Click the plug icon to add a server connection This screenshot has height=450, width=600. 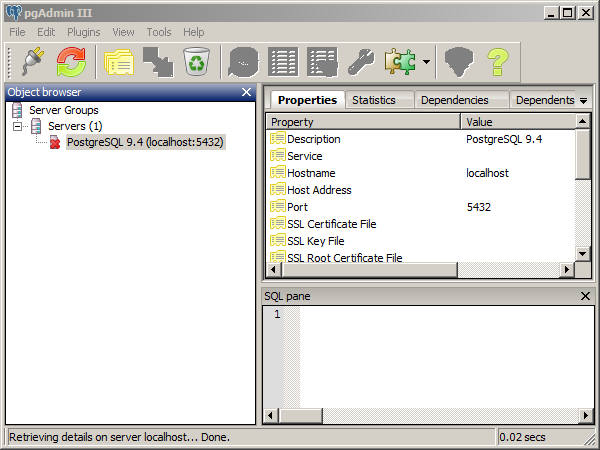(33, 61)
